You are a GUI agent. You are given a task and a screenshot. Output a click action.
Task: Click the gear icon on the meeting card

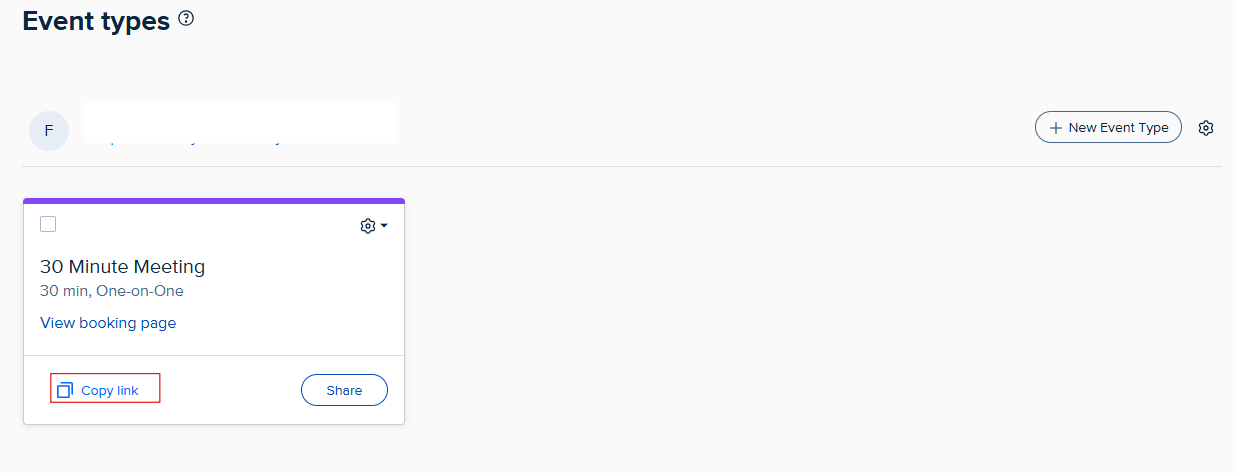pyautogui.click(x=367, y=226)
